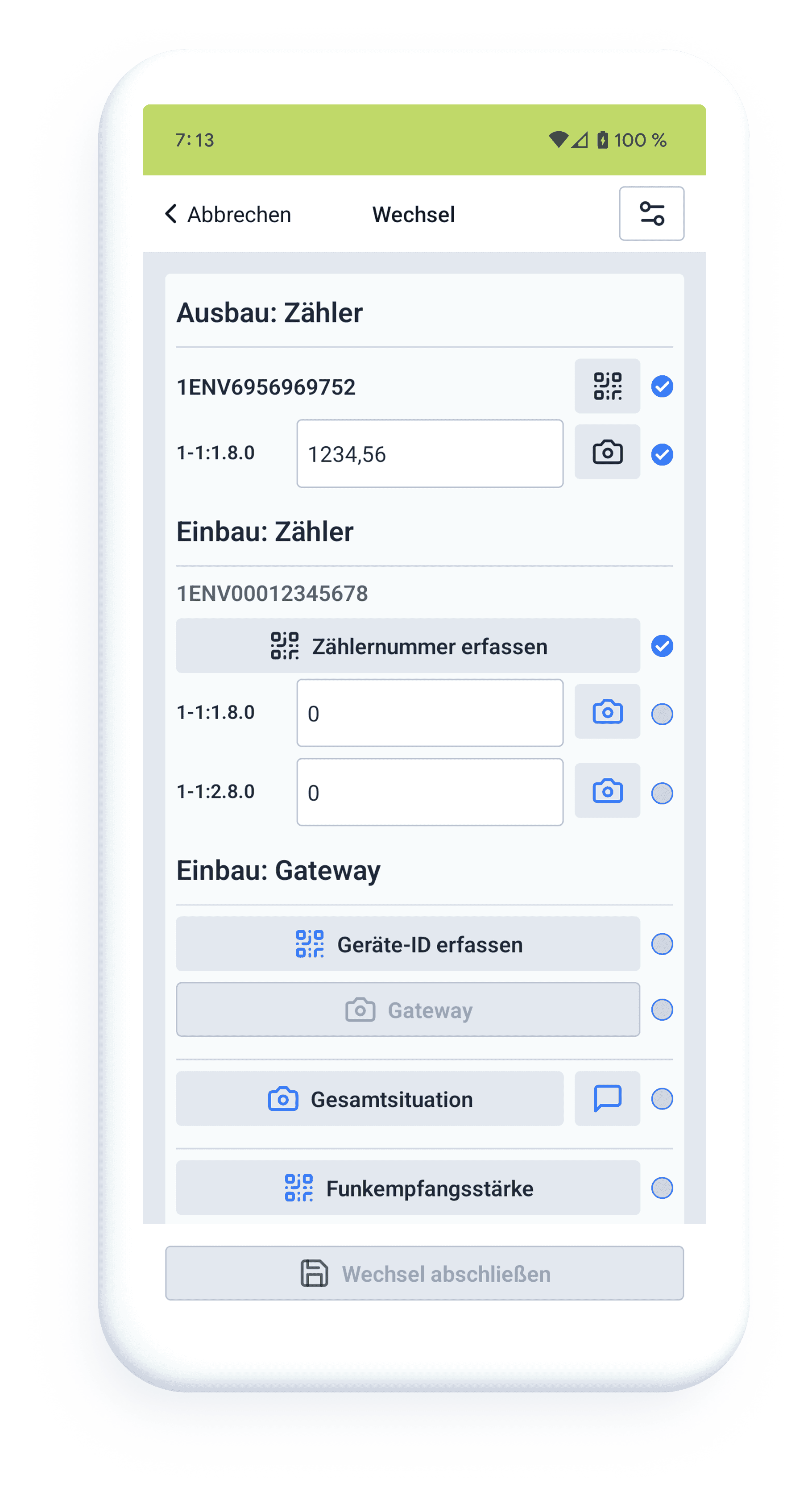The width and height of the screenshot is (812, 1504).
Task: Open camera for Einbau 1-1:2.8.0 reading
Action: pyautogui.click(x=607, y=791)
